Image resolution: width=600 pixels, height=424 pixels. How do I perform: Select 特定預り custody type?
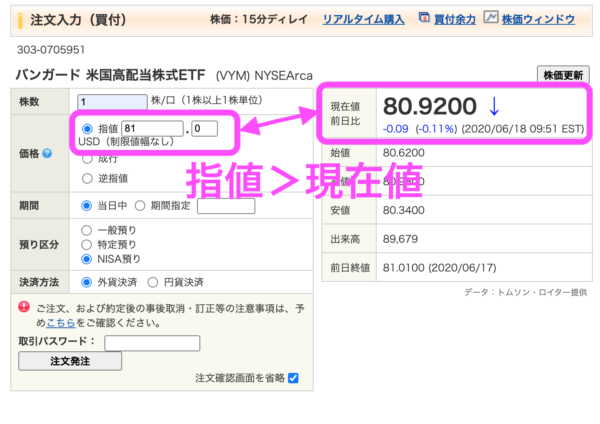click(86, 245)
